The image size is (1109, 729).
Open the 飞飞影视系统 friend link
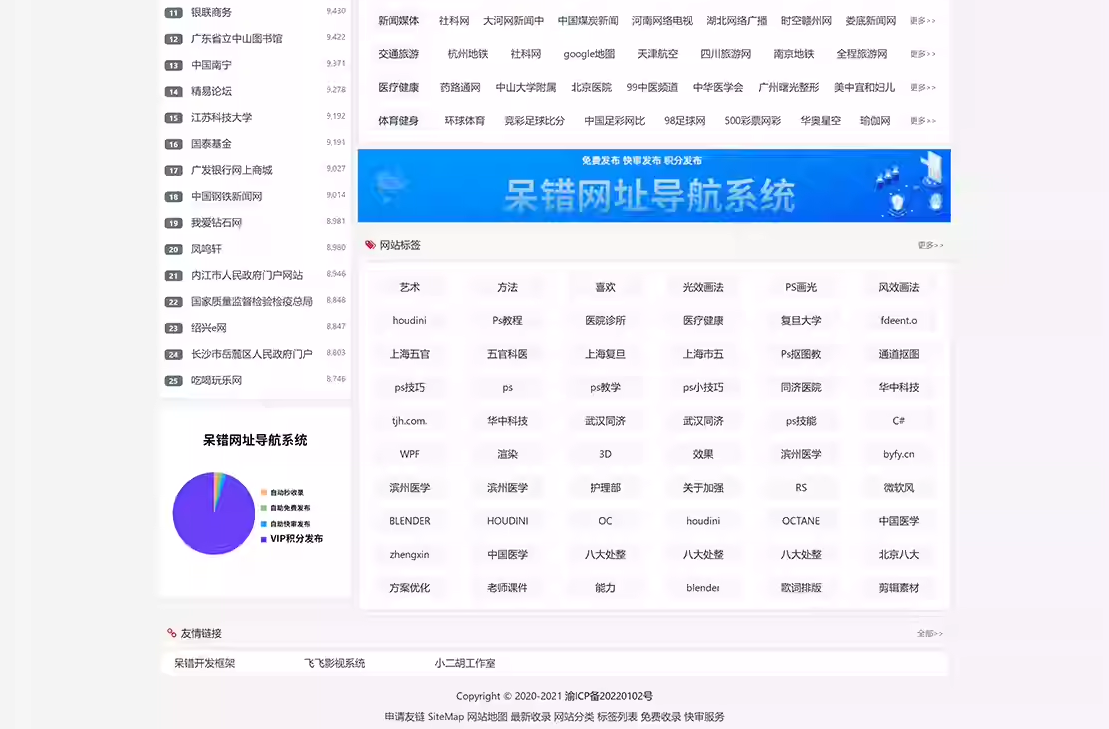334,663
